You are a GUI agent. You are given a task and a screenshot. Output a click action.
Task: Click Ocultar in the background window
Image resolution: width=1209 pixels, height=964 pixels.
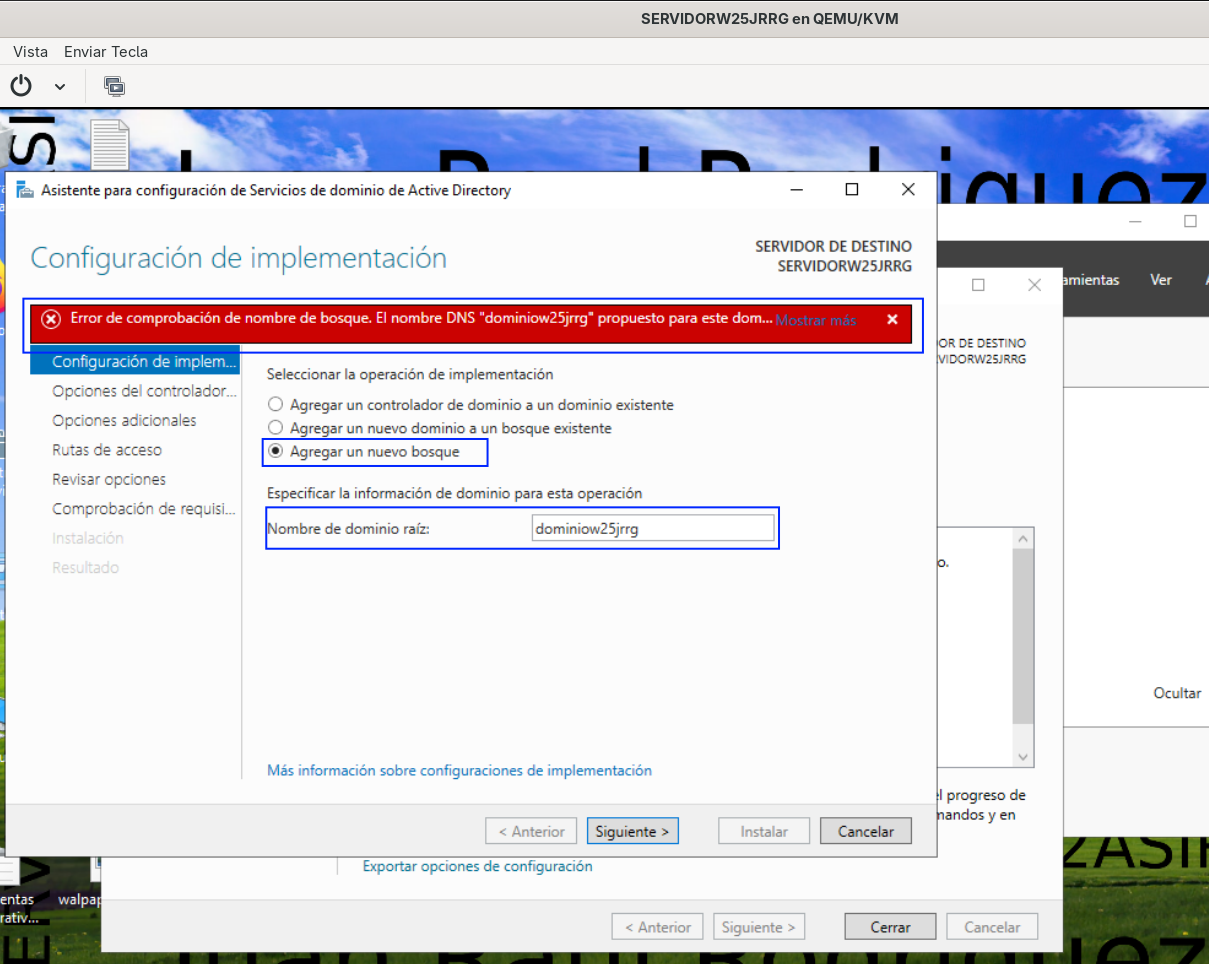point(1177,693)
